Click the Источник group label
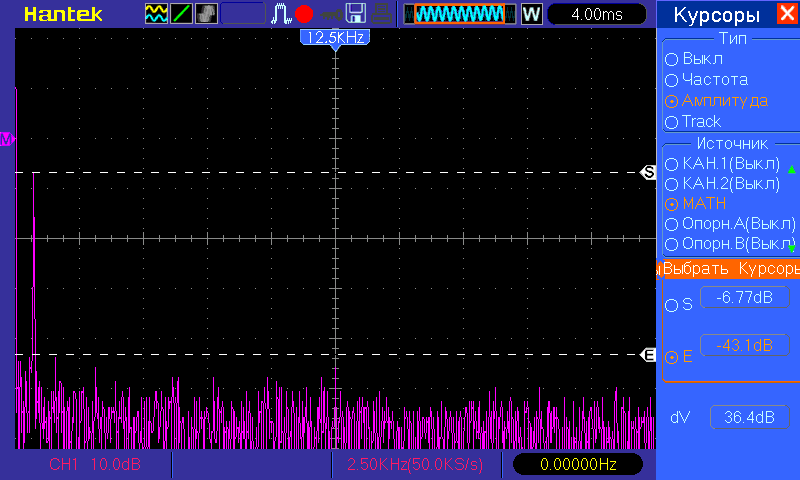This screenshot has width=800, height=480. coord(732,144)
